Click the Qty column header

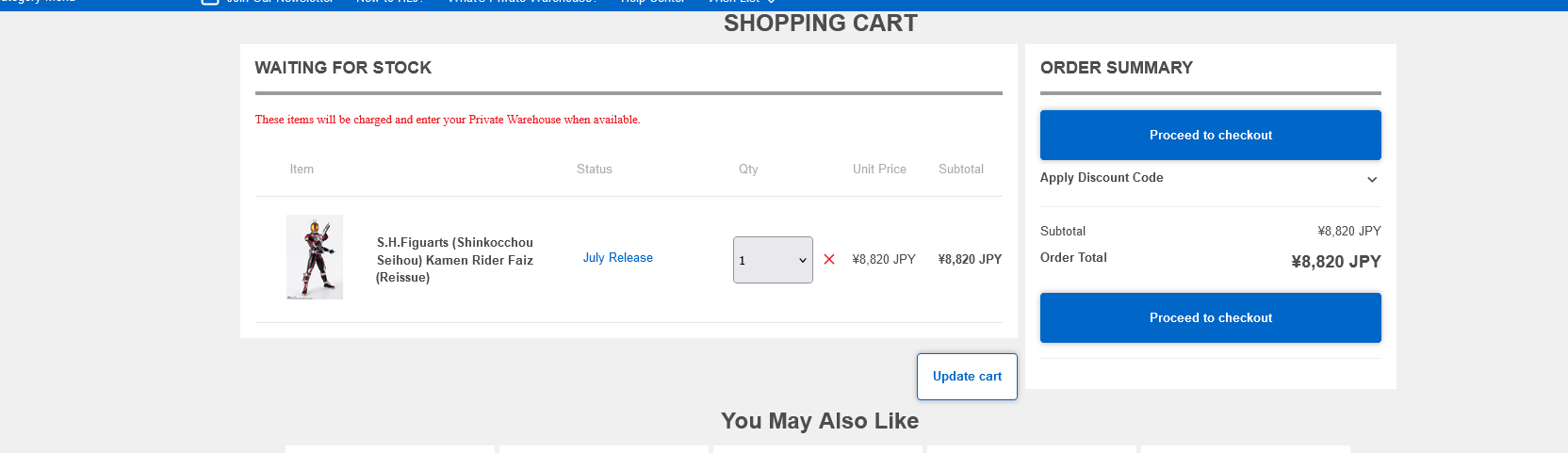click(x=748, y=170)
